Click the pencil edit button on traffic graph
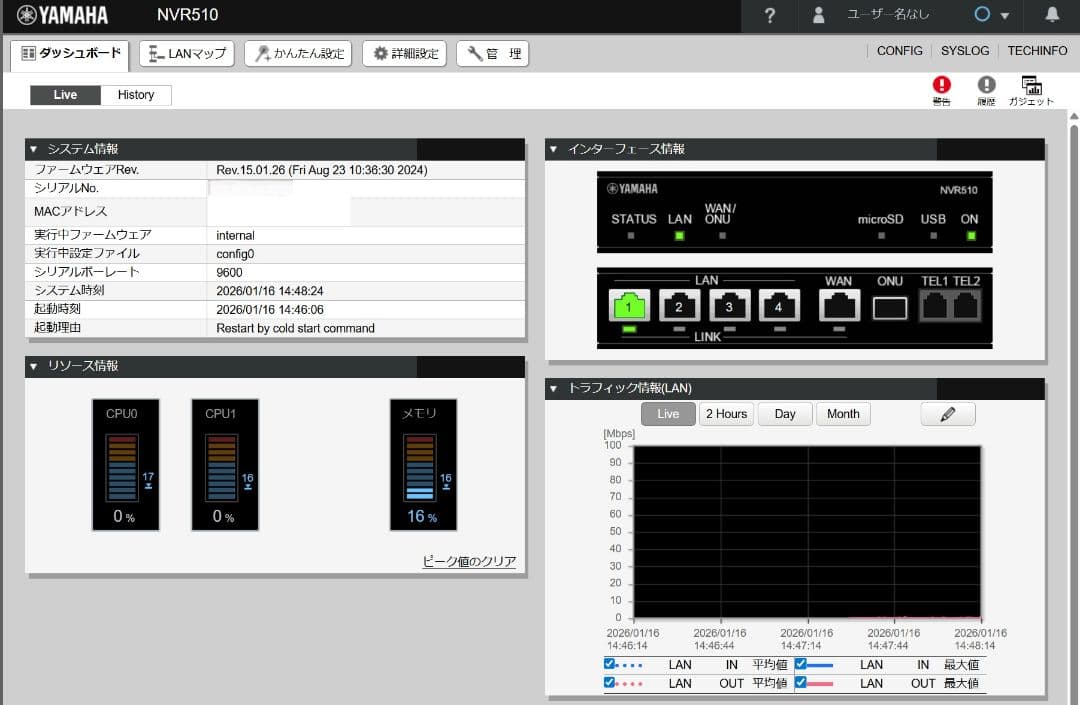The width and height of the screenshot is (1080, 705). 947,414
